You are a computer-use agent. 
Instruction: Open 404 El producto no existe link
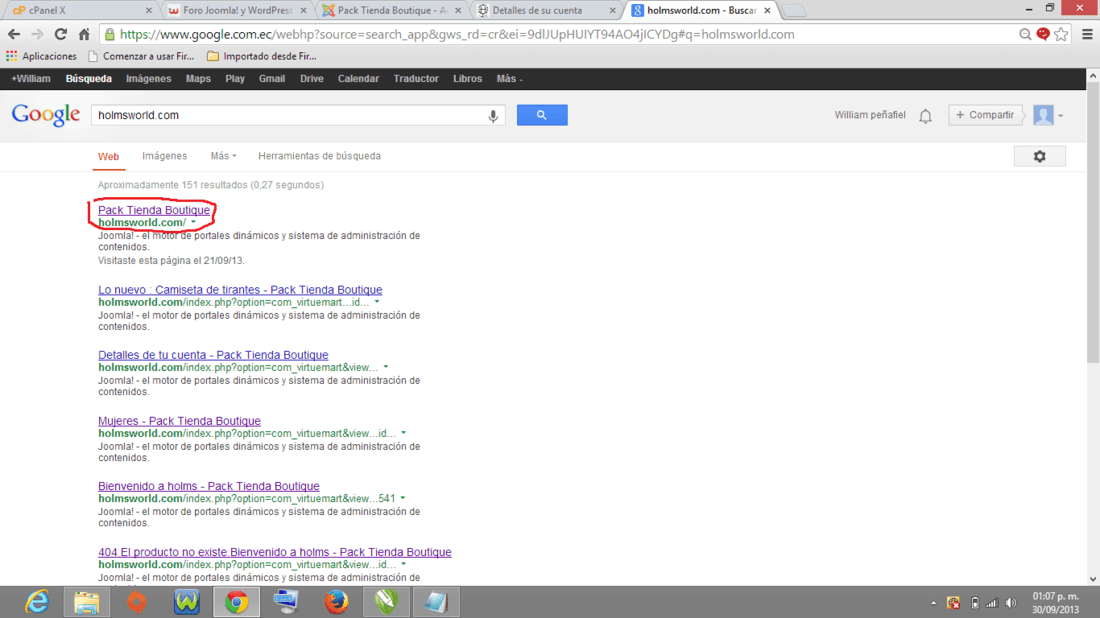[x=274, y=552]
